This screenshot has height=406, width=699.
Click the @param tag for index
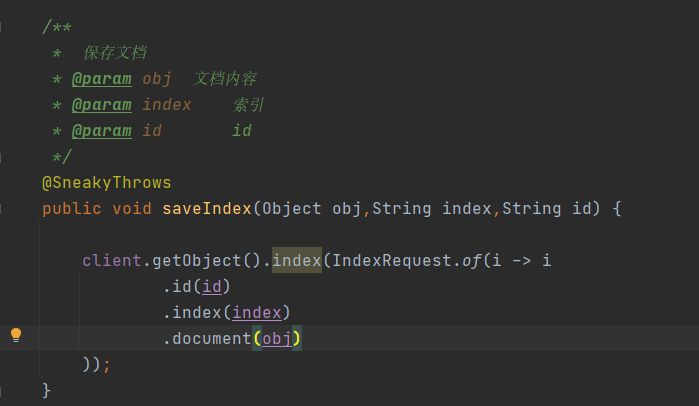(102, 105)
